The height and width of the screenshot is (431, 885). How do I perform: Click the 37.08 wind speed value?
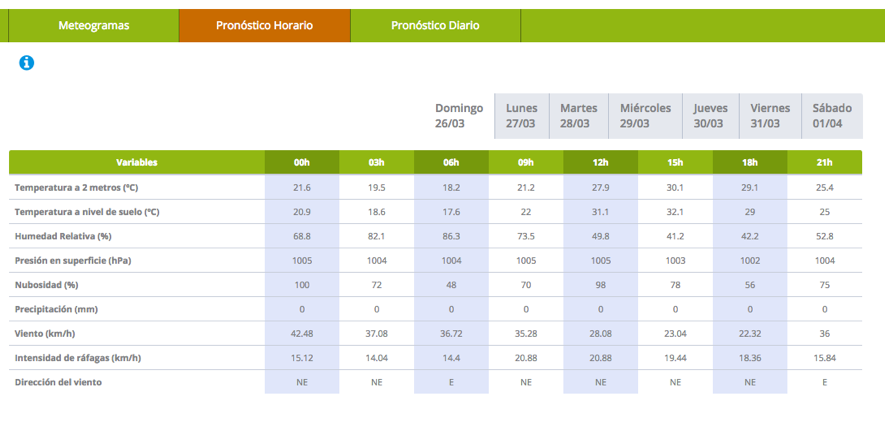click(376, 333)
